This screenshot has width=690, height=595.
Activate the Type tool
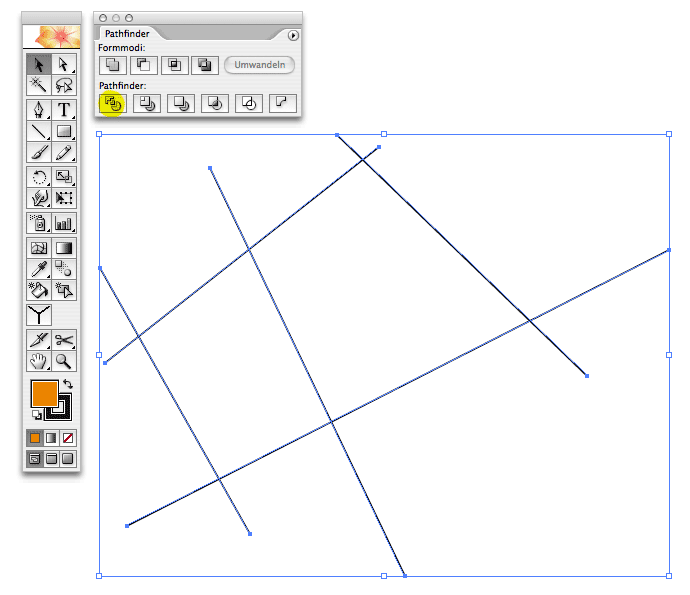tap(64, 110)
